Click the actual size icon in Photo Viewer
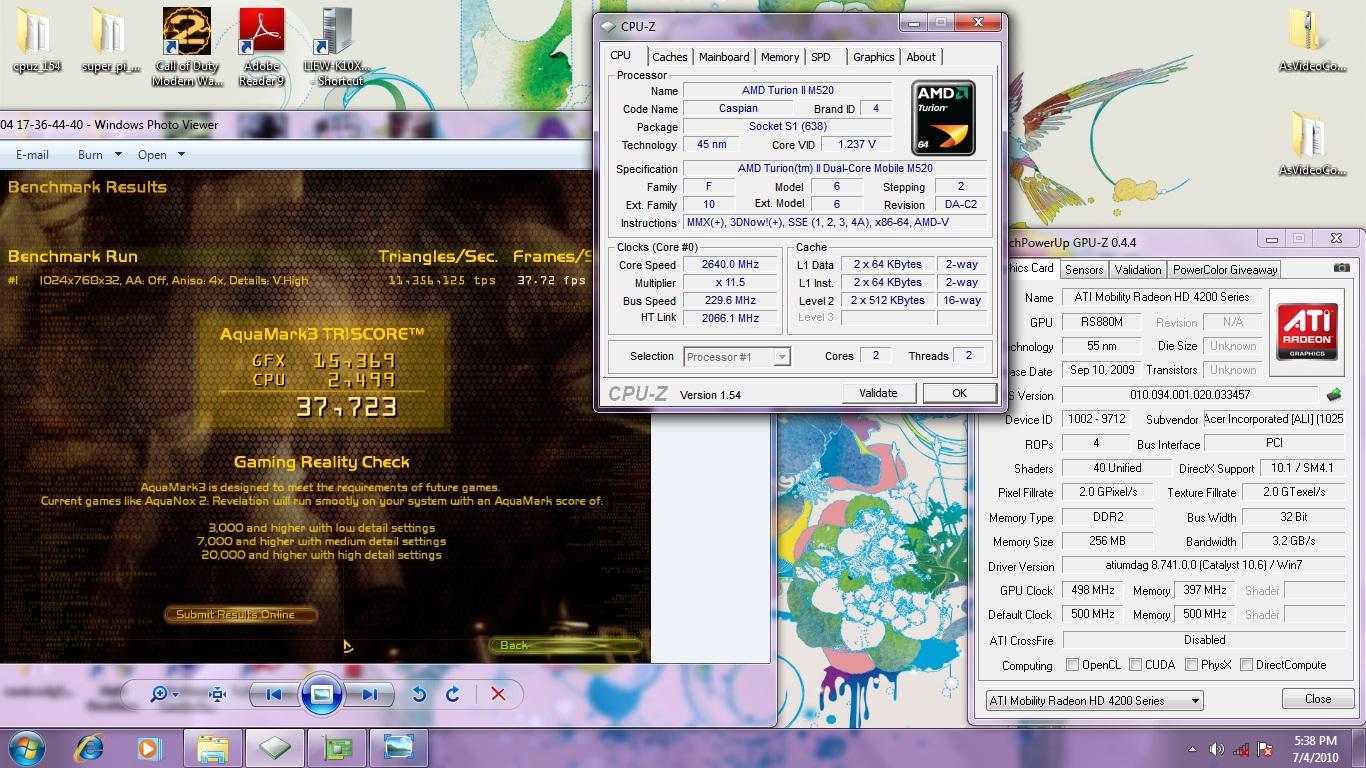The image size is (1366, 768). coord(217,694)
